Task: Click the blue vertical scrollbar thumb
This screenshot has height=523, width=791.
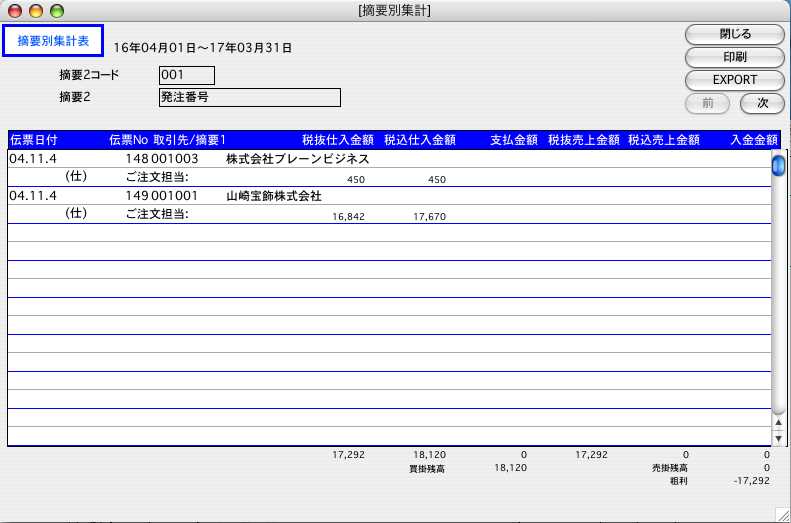Action: pos(778,165)
